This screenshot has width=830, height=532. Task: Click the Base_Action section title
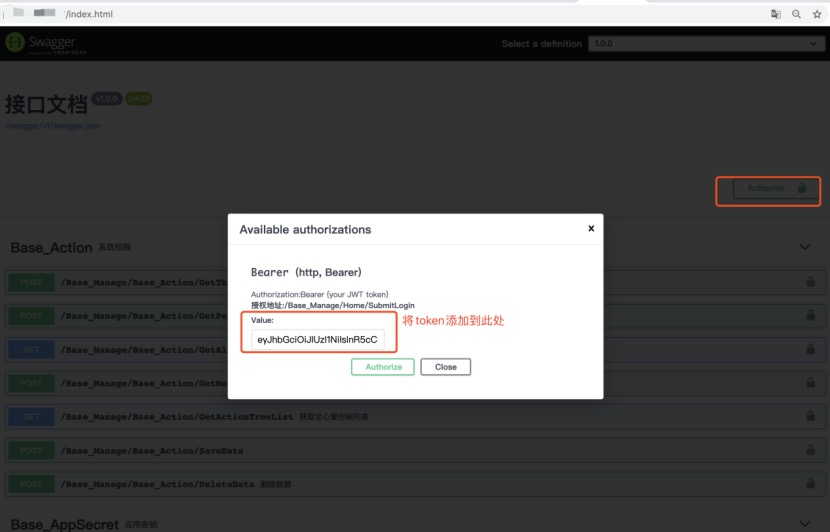[51, 248]
